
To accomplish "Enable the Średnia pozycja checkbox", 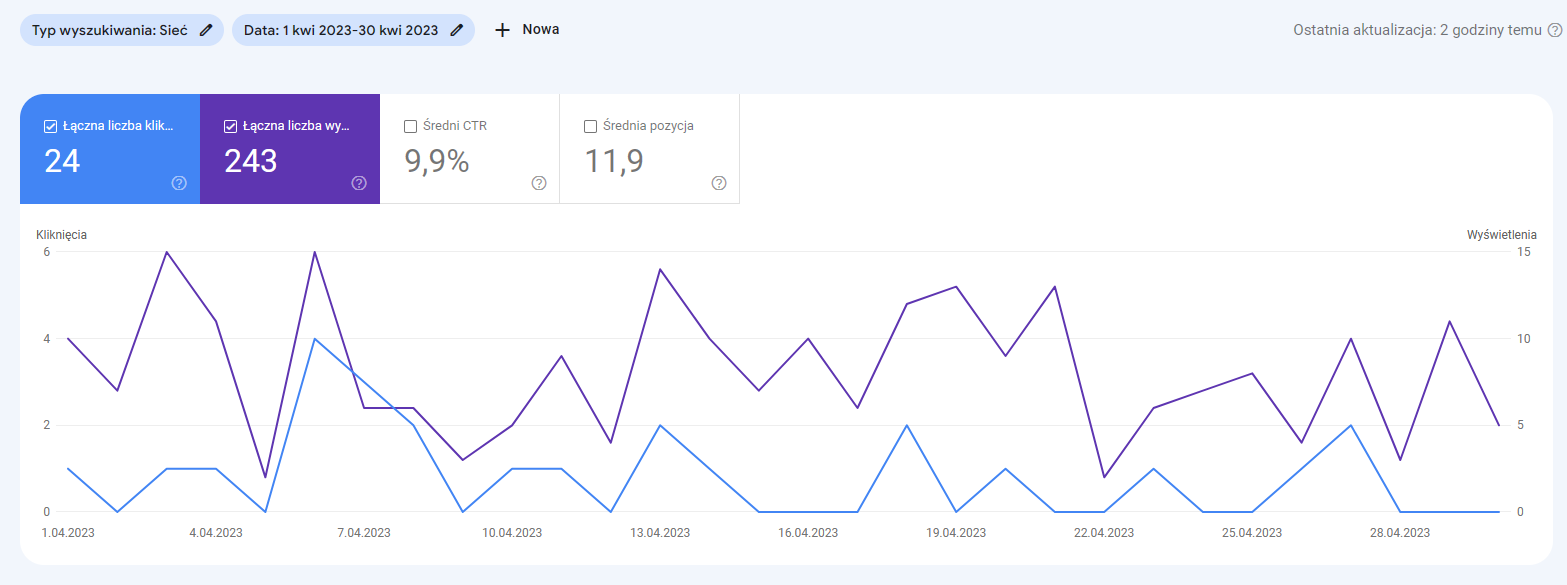I will coord(590,127).
